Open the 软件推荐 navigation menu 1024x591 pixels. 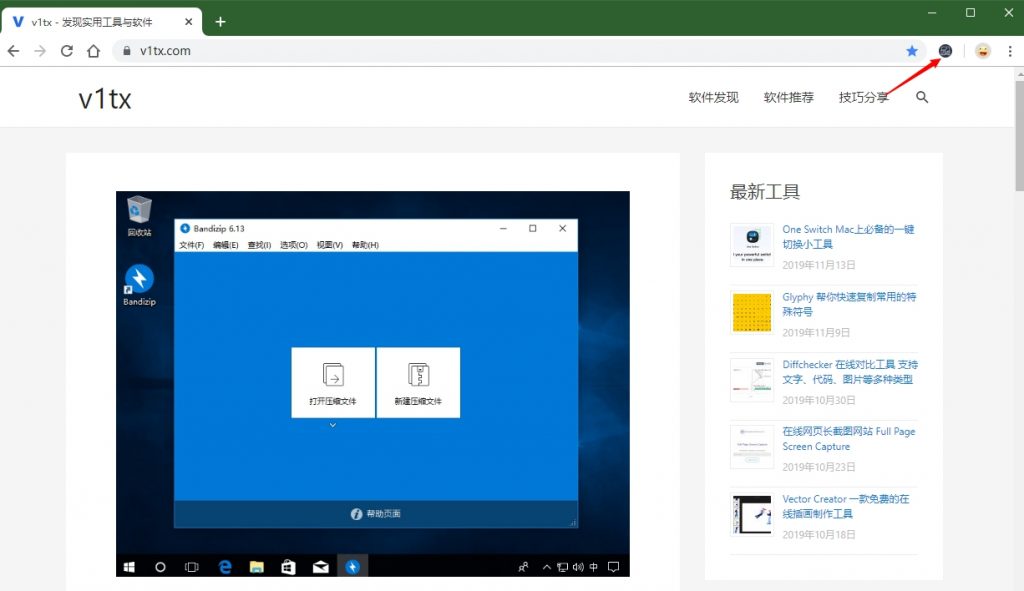pyautogui.click(x=788, y=97)
